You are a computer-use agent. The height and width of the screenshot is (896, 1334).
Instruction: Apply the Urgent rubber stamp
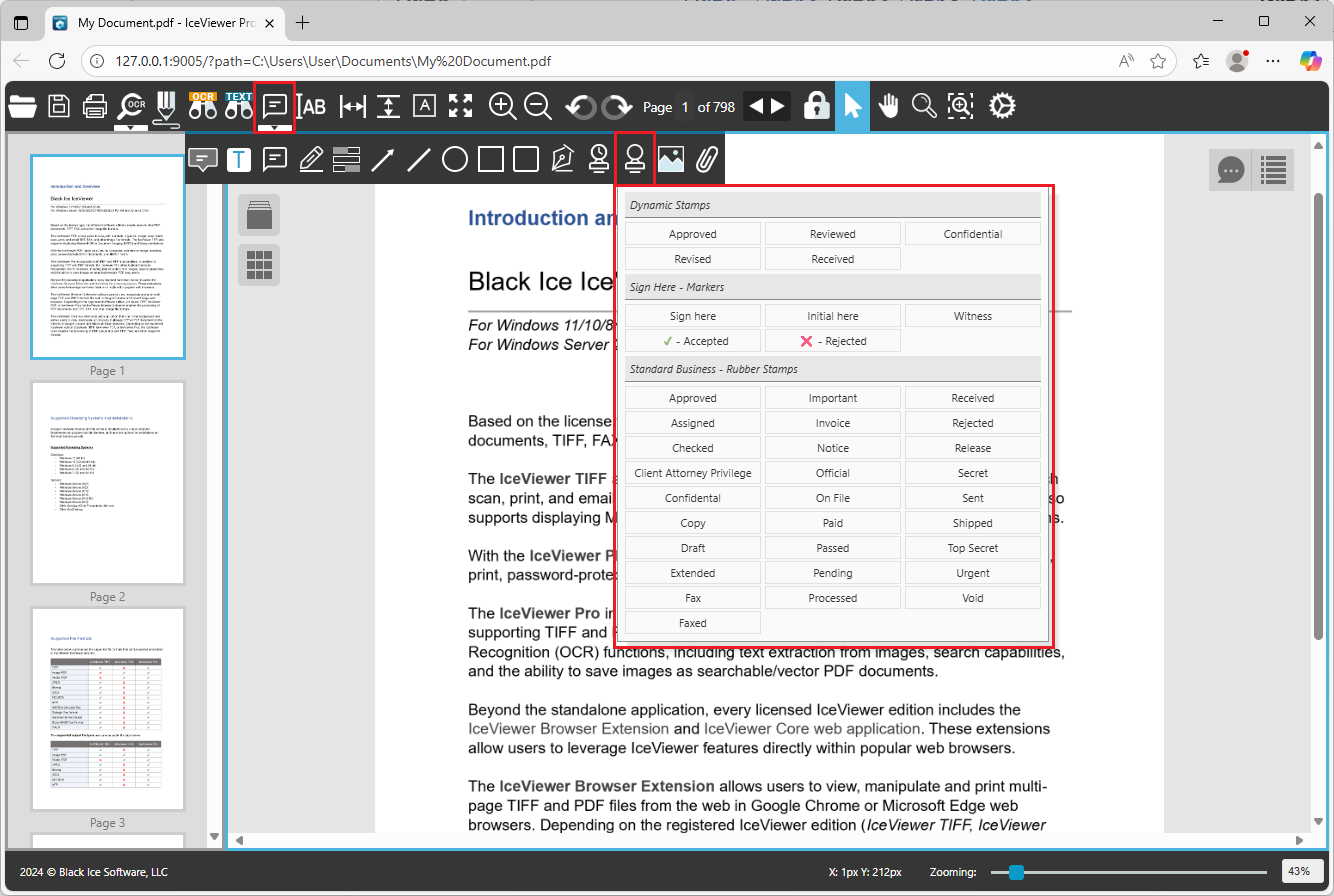point(973,573)
